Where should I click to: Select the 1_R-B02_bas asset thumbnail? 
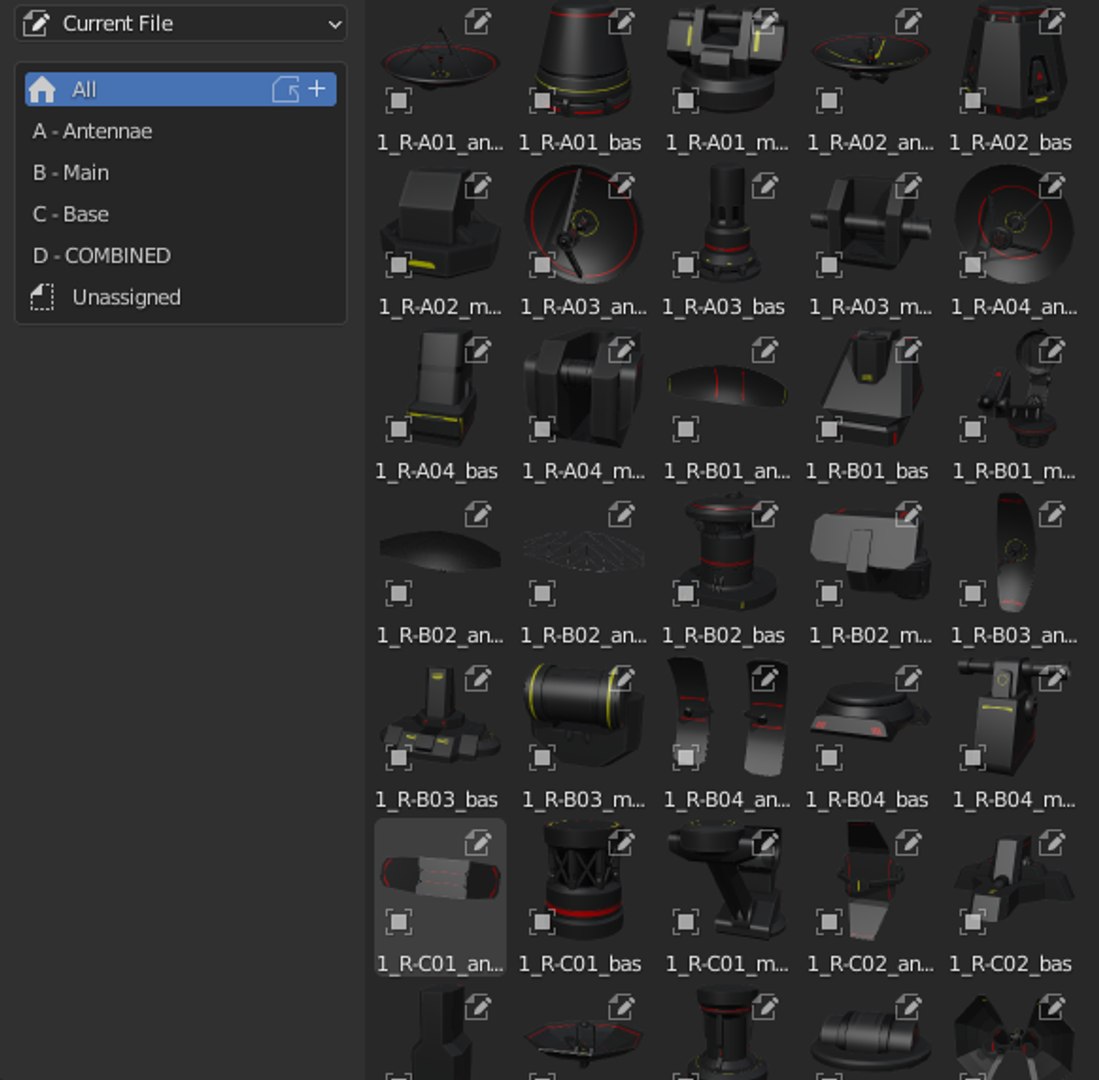(x=727, y=553)
